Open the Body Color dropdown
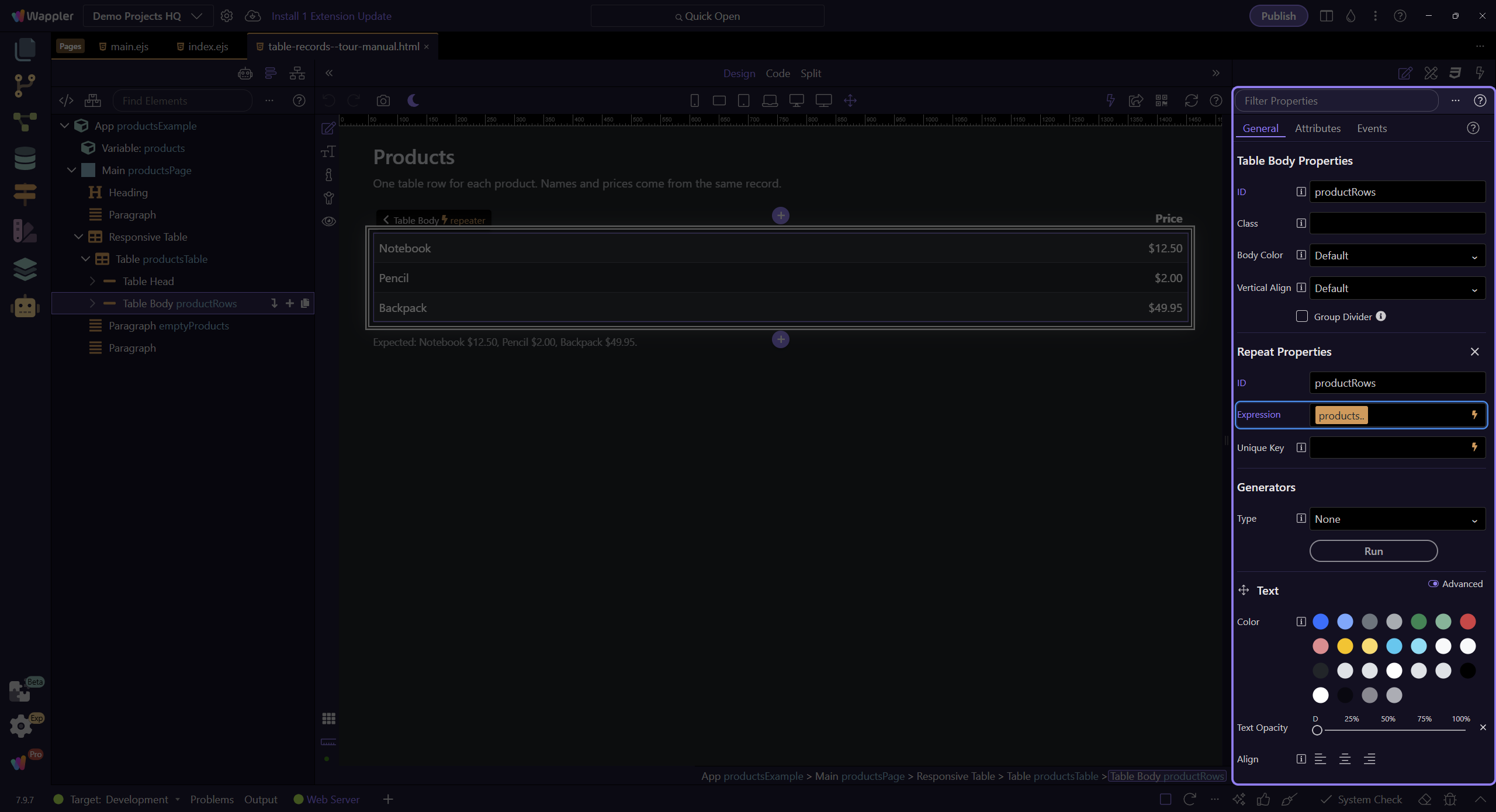Screen dimensions: 1496x812 pyautogui.click(x=1397, y=255)
